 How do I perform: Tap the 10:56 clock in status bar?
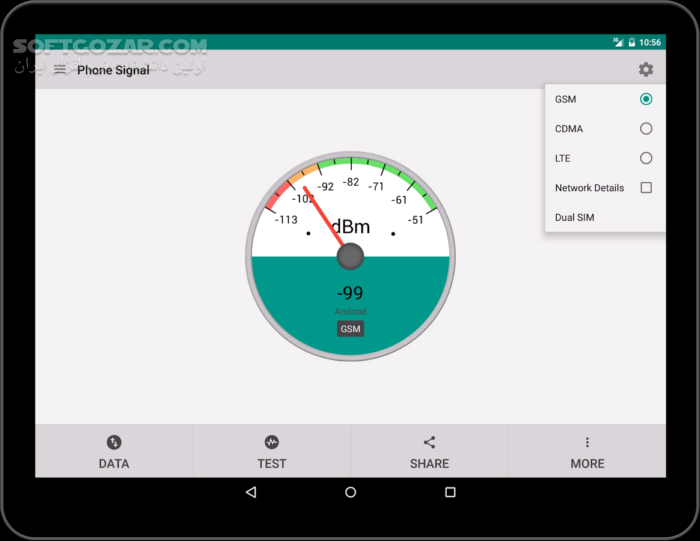[x=650, y=42]
